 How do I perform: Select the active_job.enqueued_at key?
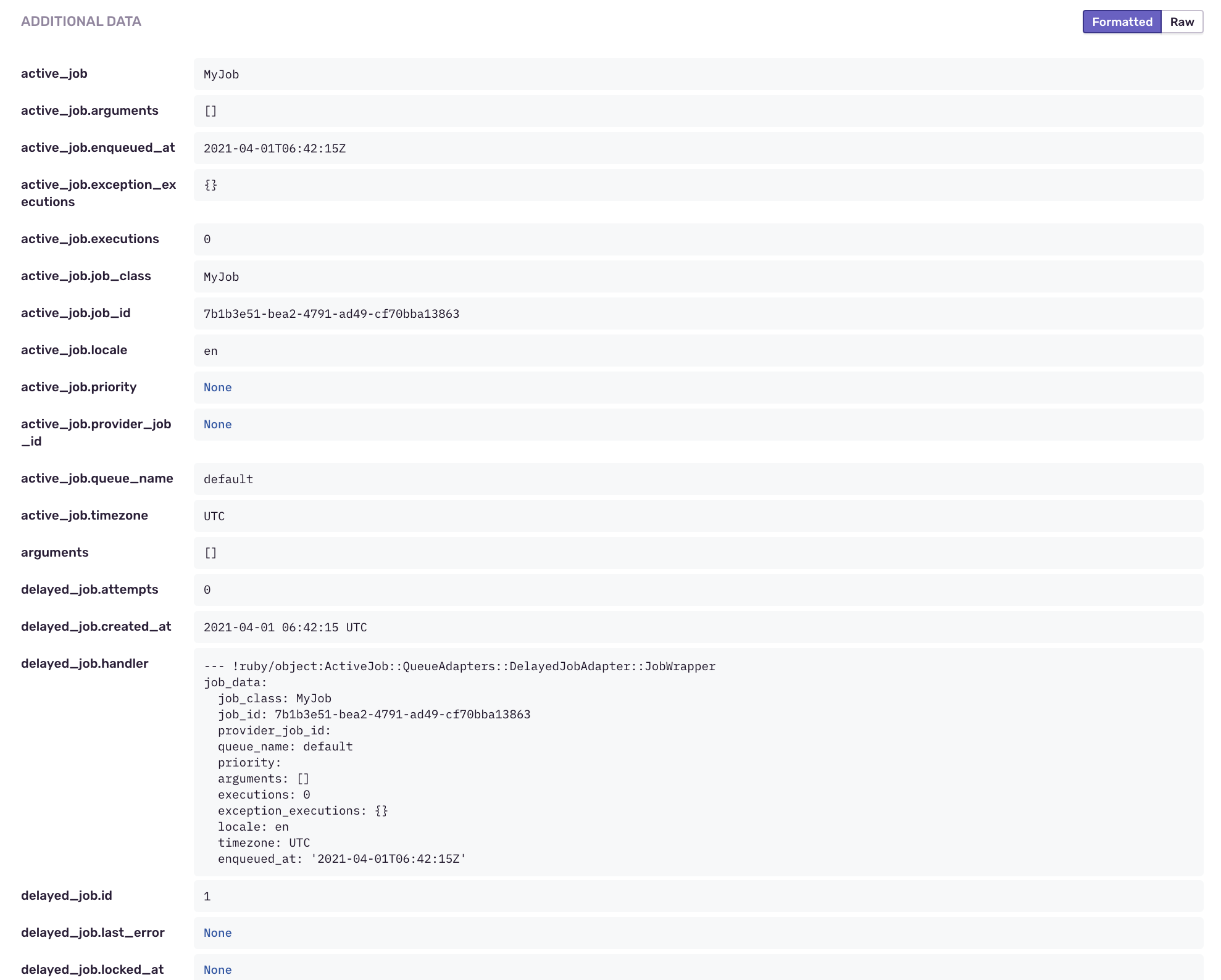98,147
